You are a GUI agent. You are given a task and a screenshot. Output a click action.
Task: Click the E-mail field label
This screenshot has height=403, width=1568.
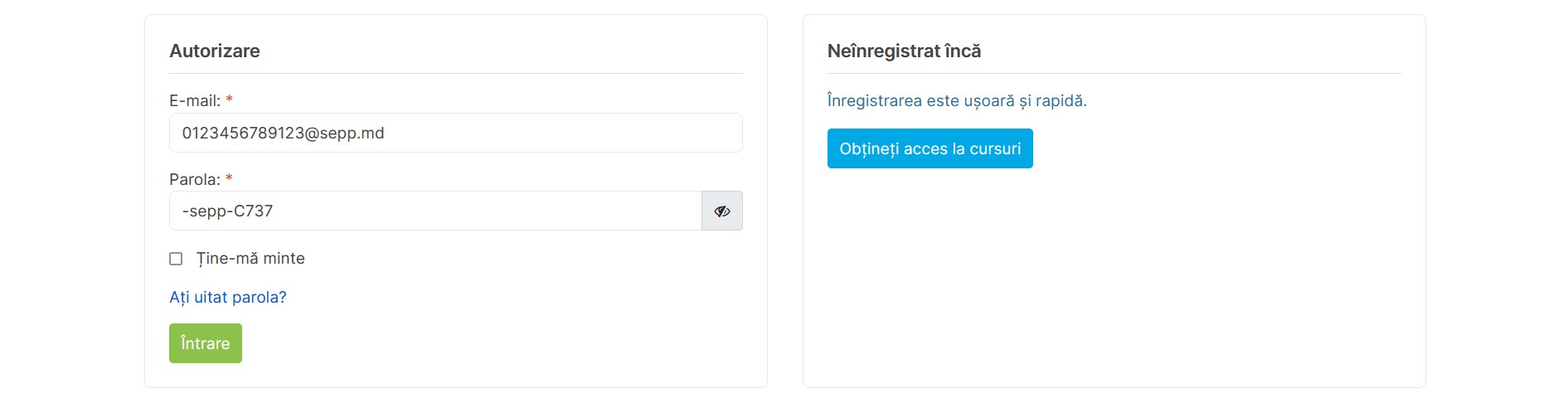pos(195,100)
